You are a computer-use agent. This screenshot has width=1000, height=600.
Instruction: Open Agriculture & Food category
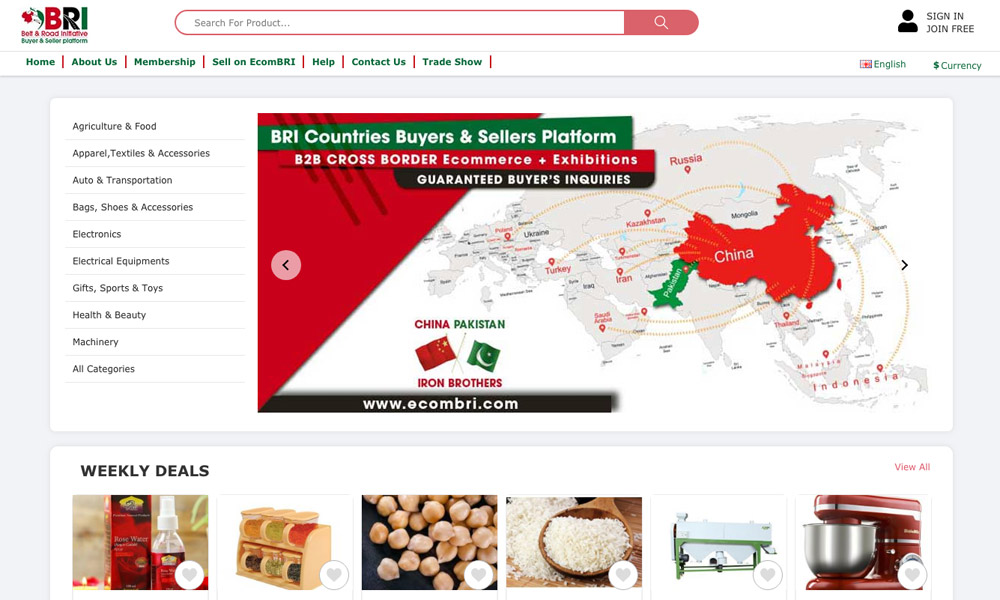click(x=114, y=126)
